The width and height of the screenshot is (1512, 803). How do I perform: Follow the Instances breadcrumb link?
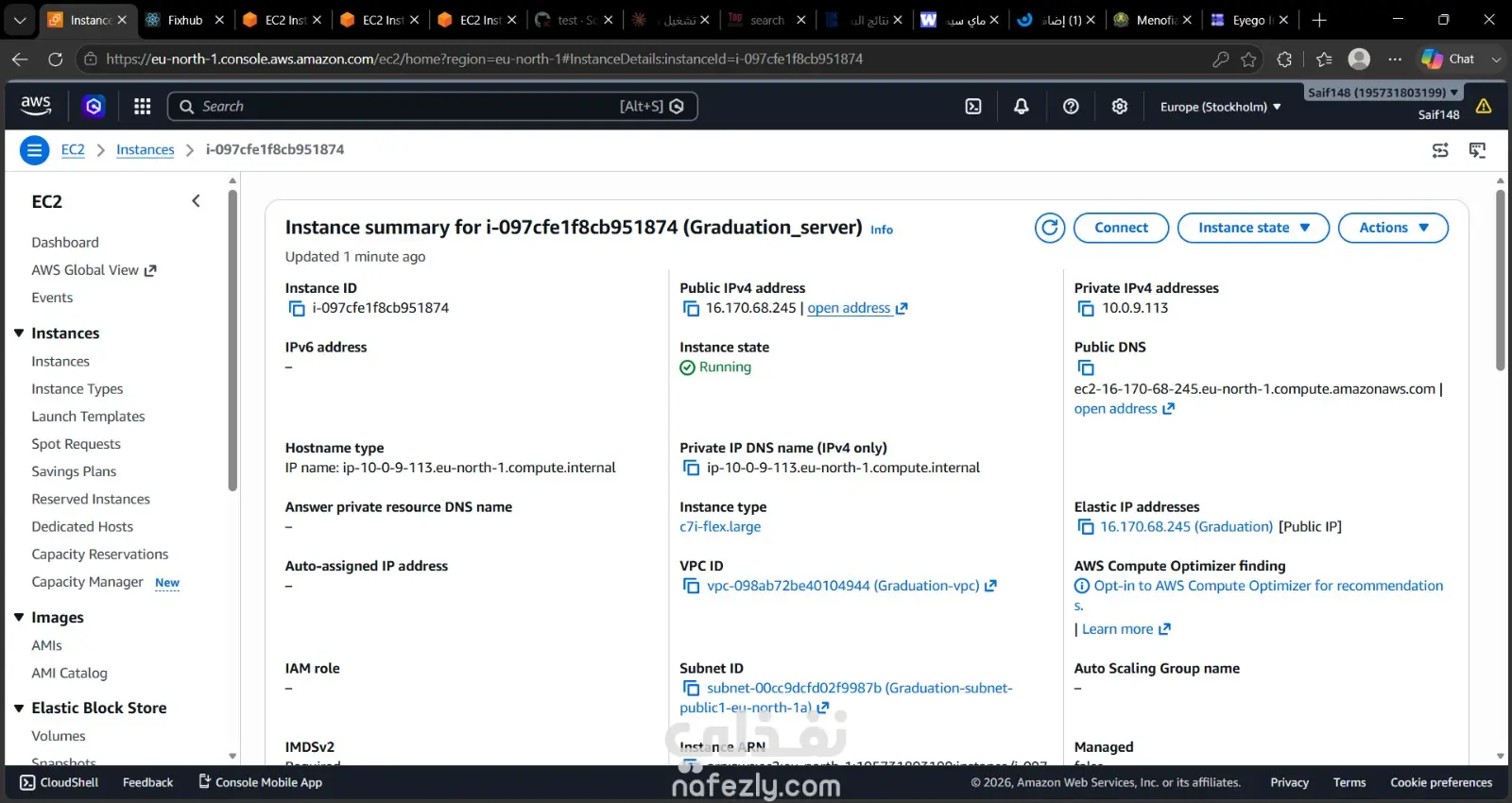(x=146, y=150)
